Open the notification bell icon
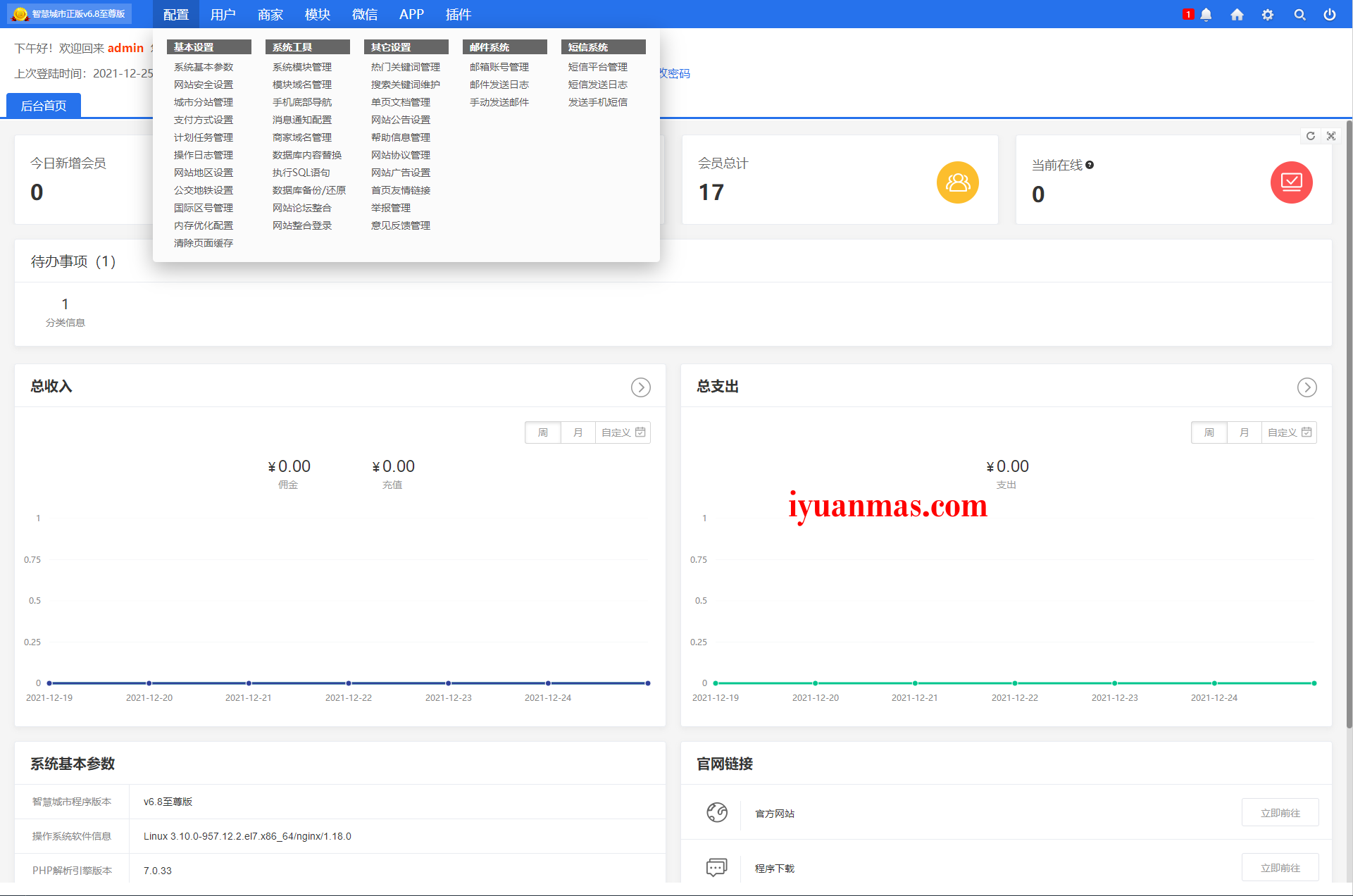Viewport: 1353px width, 896px height. pos(1206,15)
